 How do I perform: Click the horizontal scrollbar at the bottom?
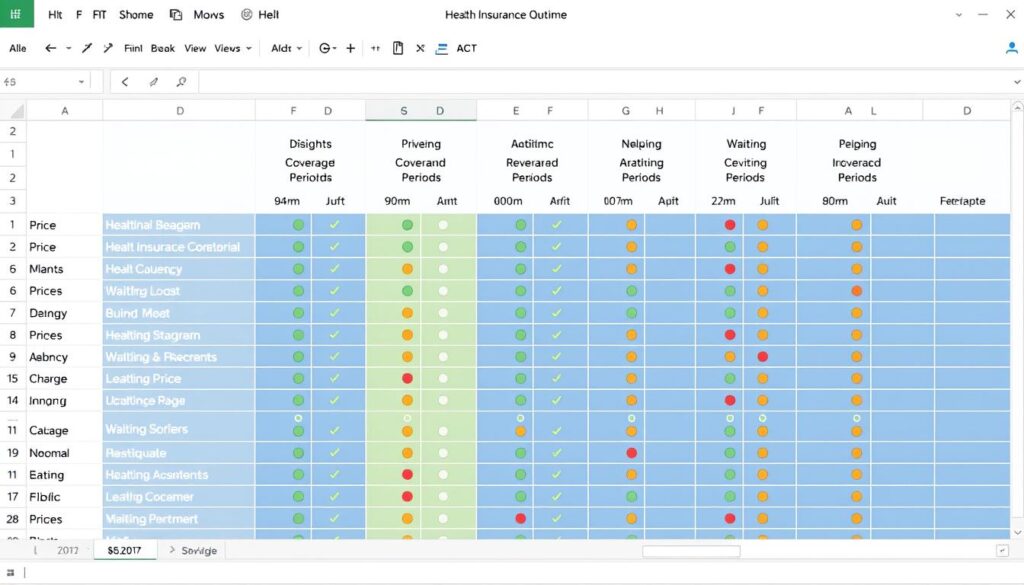click(690, 551)
